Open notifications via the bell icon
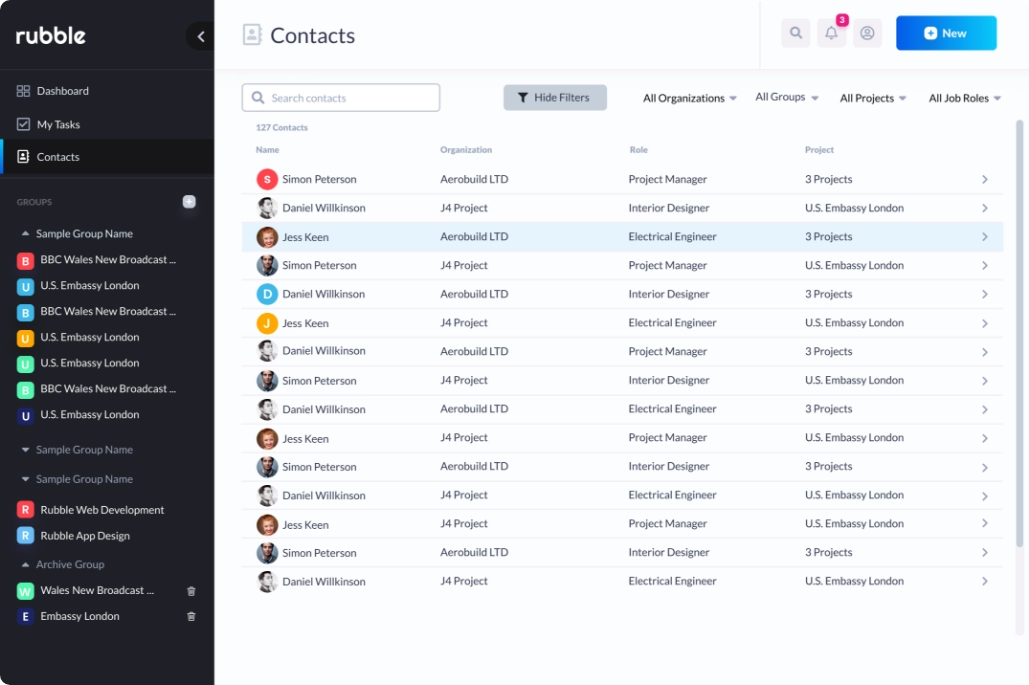 (831, 32)
